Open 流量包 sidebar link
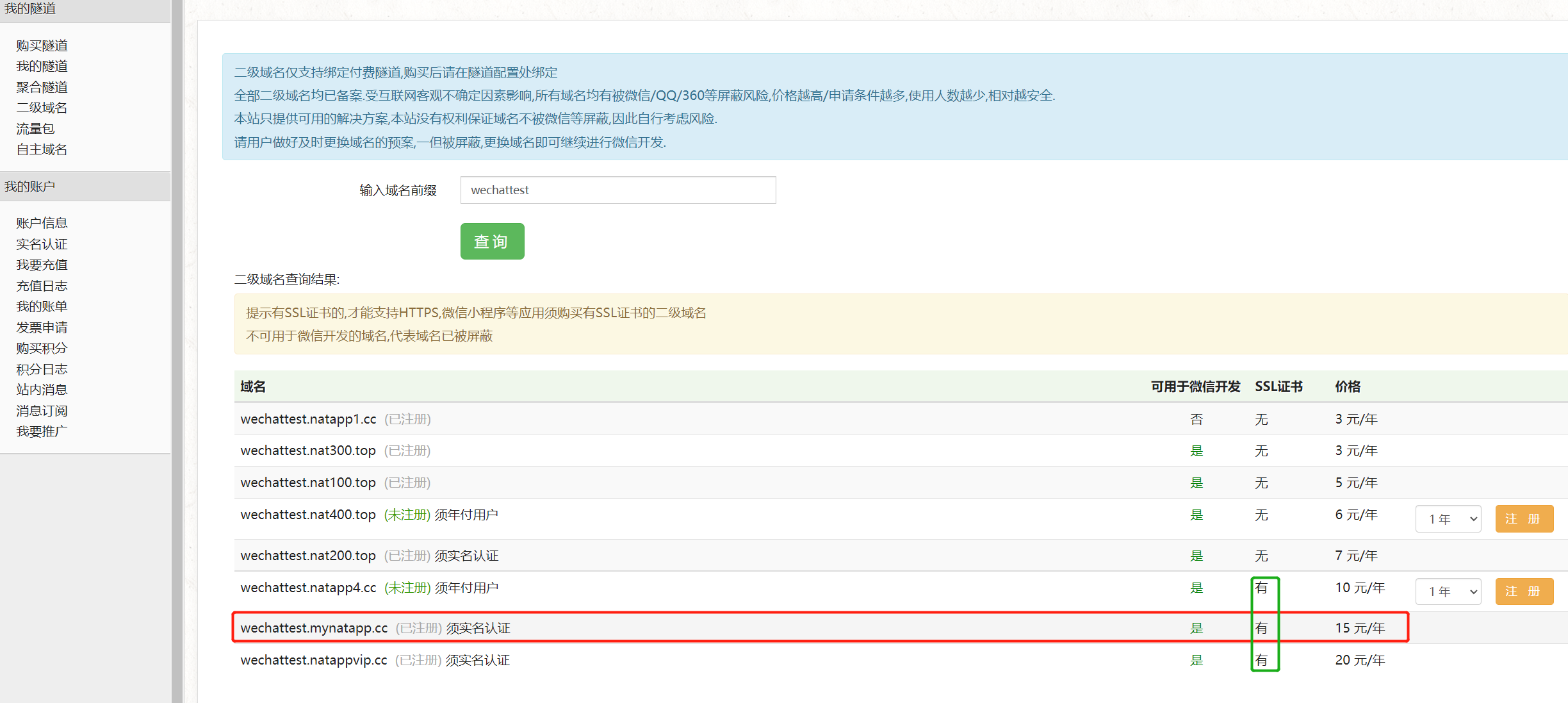This screenshot has width=1568, height=703. tap(35, 129)
